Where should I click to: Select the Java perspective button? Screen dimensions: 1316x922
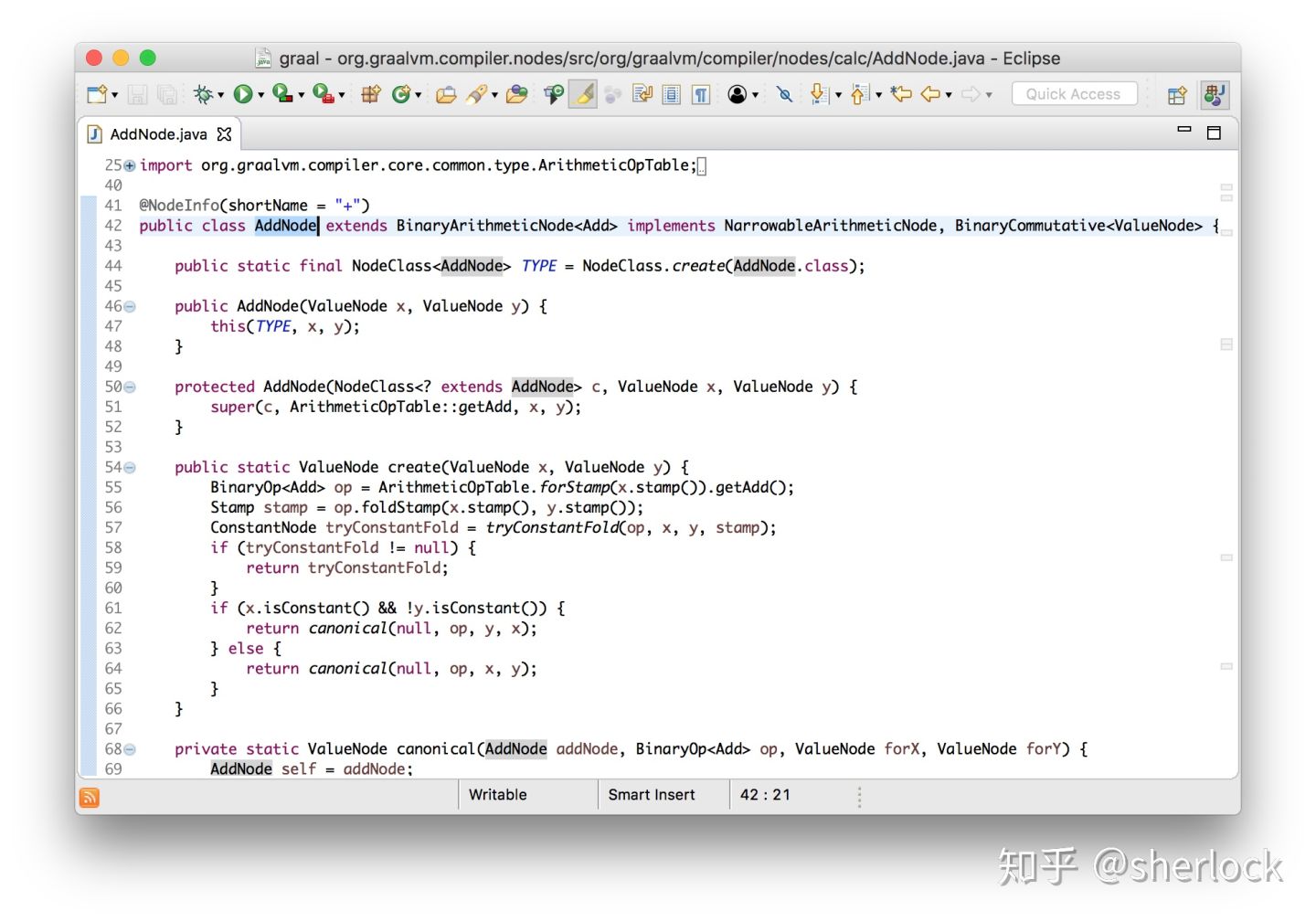1215,95
